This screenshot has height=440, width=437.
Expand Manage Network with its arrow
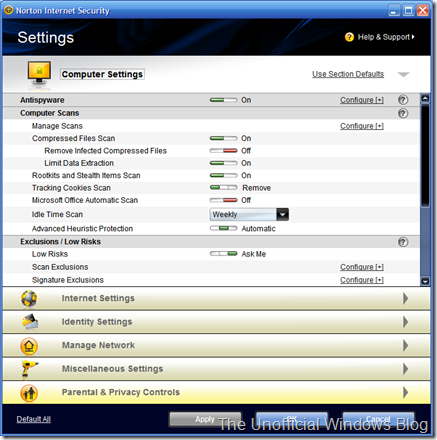(405, 346)
